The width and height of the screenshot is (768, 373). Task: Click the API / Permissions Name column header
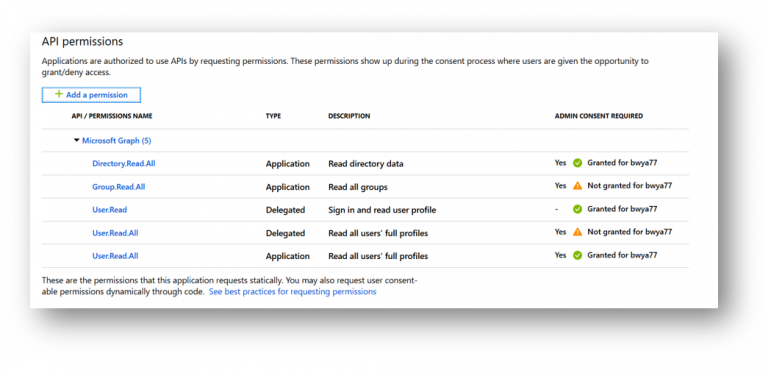pos(112,116)
